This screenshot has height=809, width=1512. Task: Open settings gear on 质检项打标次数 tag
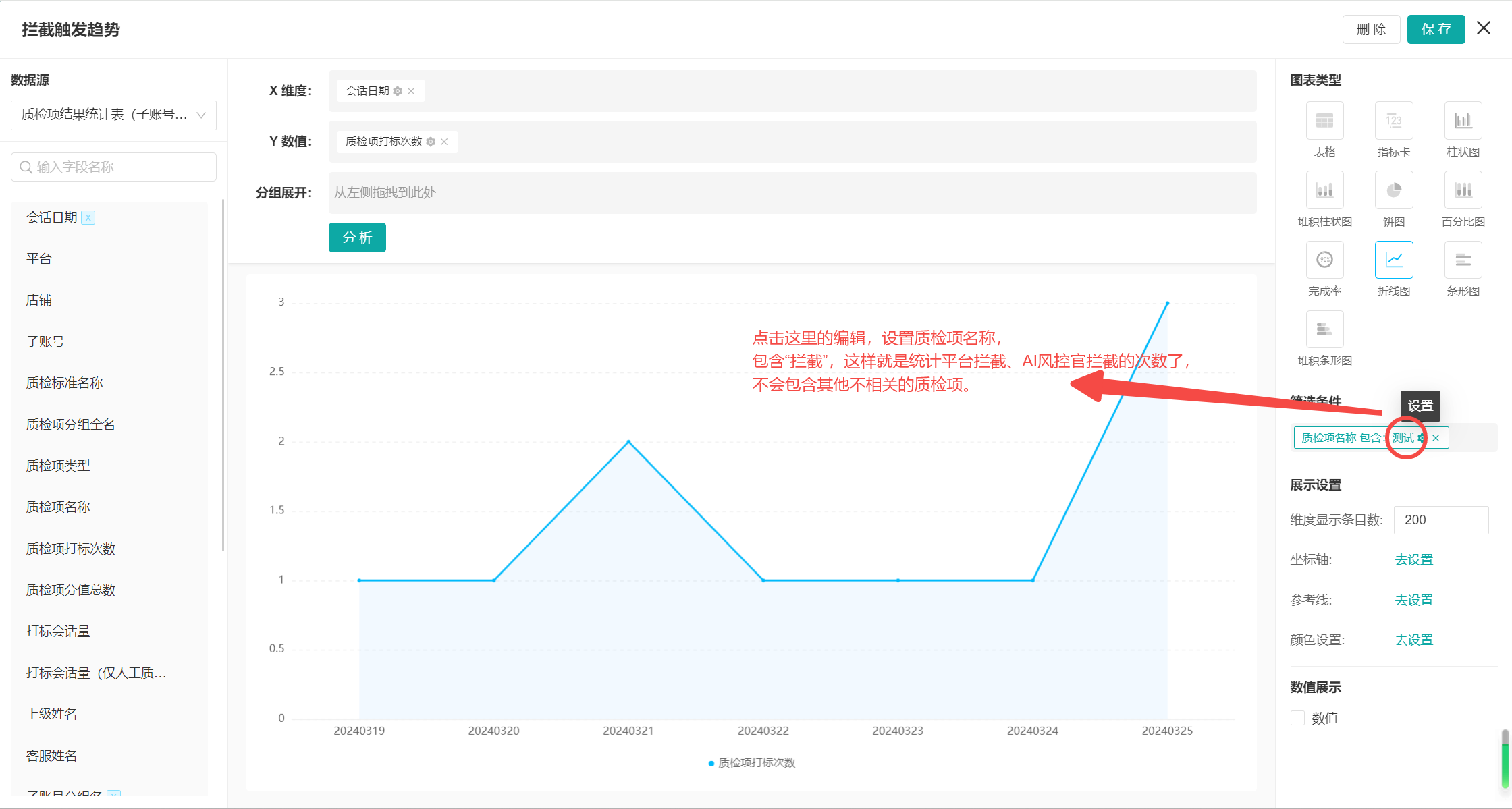(431, 142)
